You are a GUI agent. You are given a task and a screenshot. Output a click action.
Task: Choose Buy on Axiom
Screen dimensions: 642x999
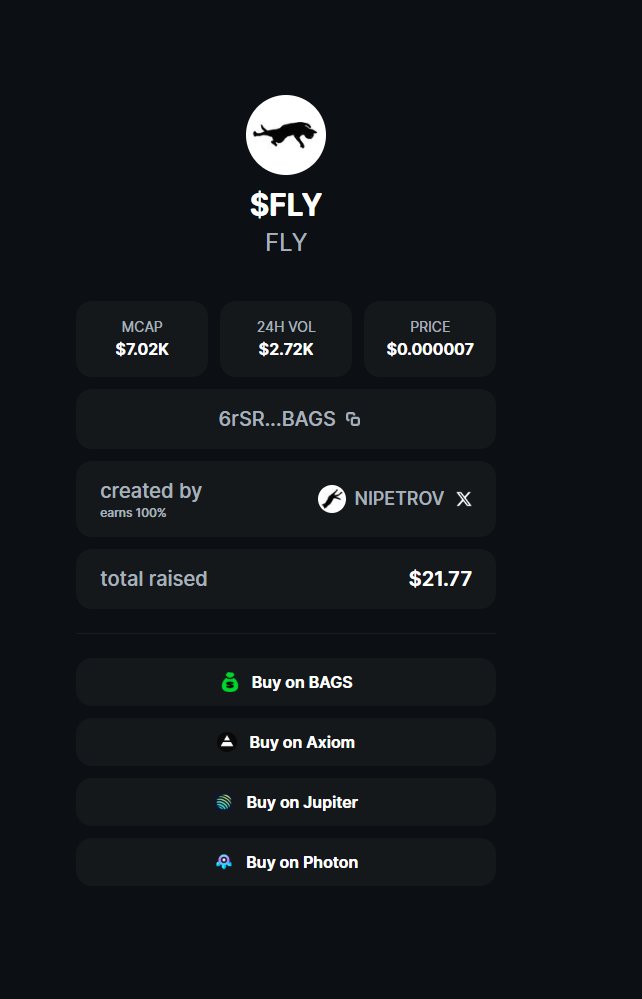pyautogui.click(x=285, y=742)
